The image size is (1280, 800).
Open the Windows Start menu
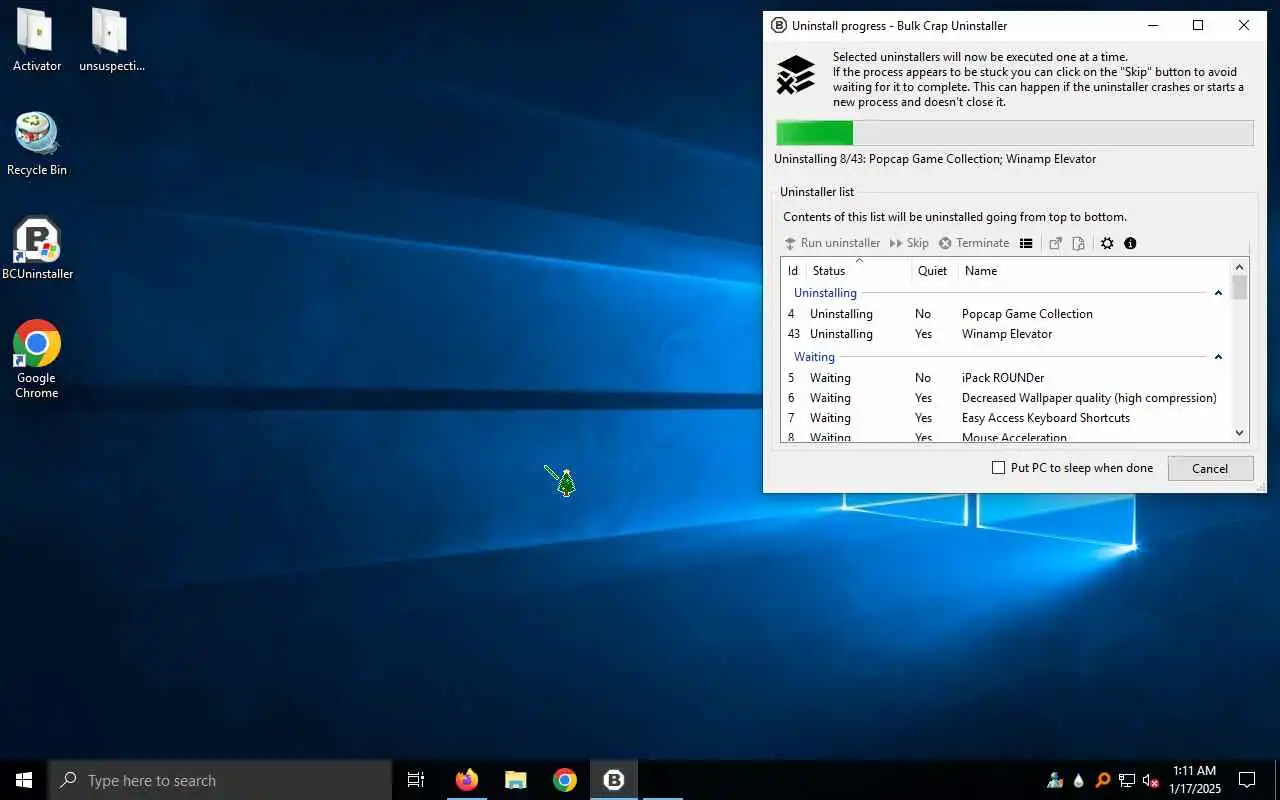(24, 780)
